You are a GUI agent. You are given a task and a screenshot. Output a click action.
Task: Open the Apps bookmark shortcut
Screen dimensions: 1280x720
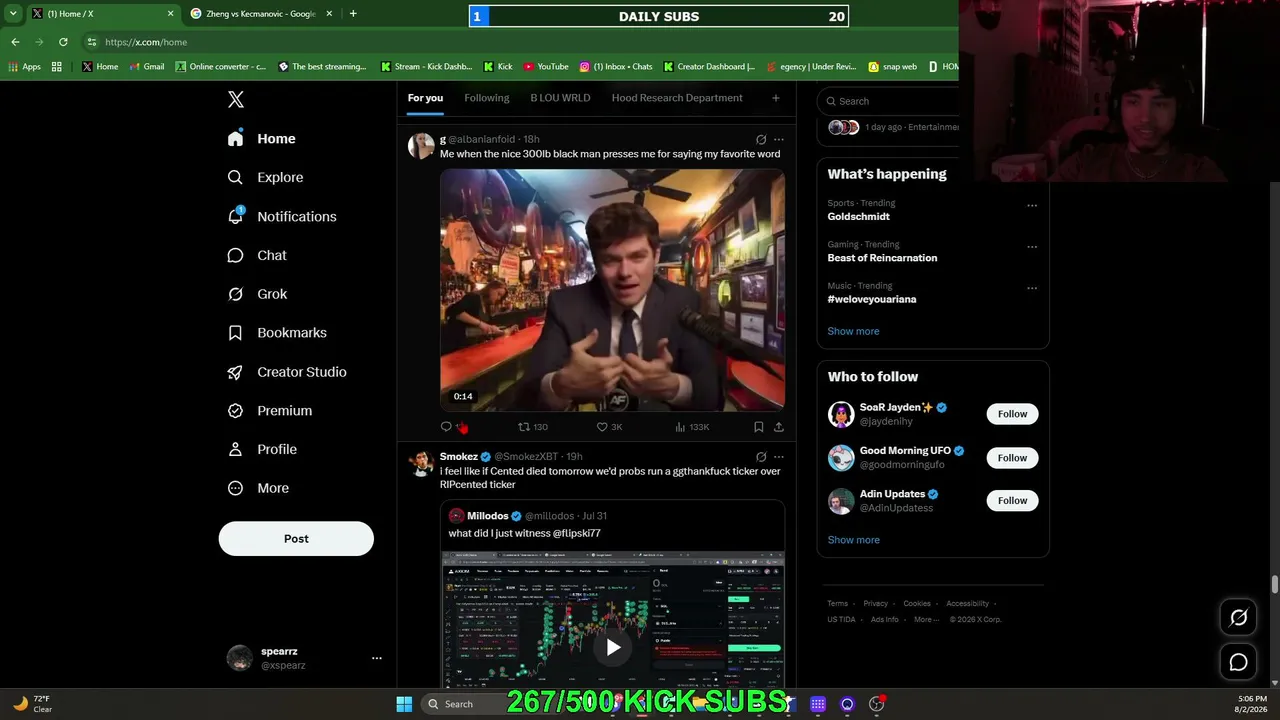(24, 67)
